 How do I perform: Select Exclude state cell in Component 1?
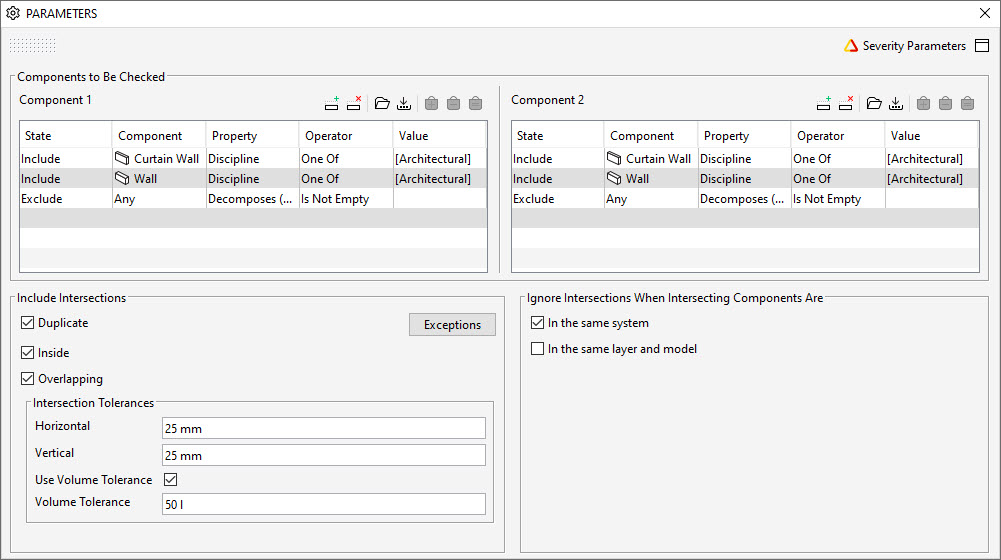coord(66,199)
